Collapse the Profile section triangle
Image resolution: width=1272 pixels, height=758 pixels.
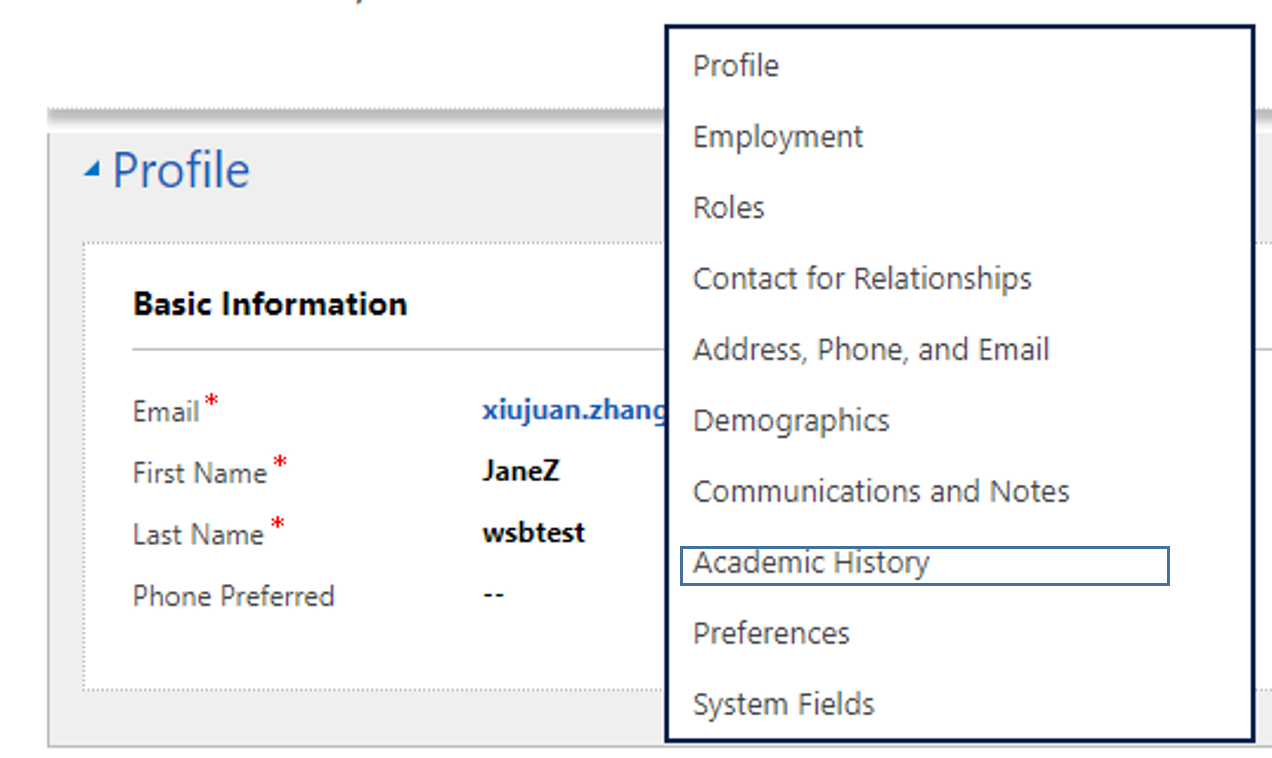92,171
